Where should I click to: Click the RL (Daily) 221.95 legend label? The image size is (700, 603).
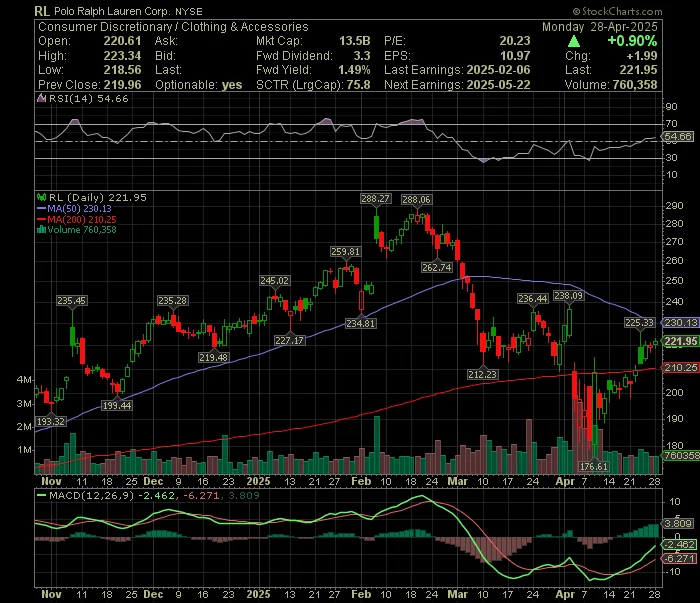pos(98,197)
